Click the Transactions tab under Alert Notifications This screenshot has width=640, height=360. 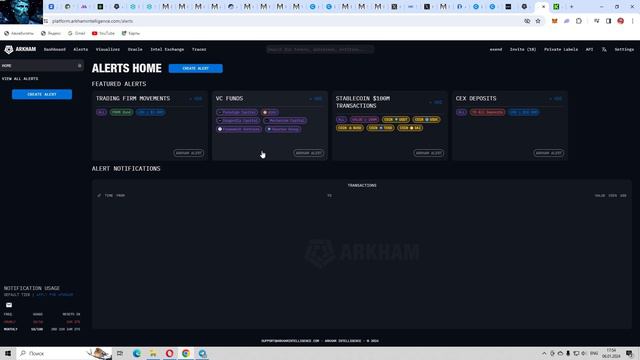click(x=362, y=185)
